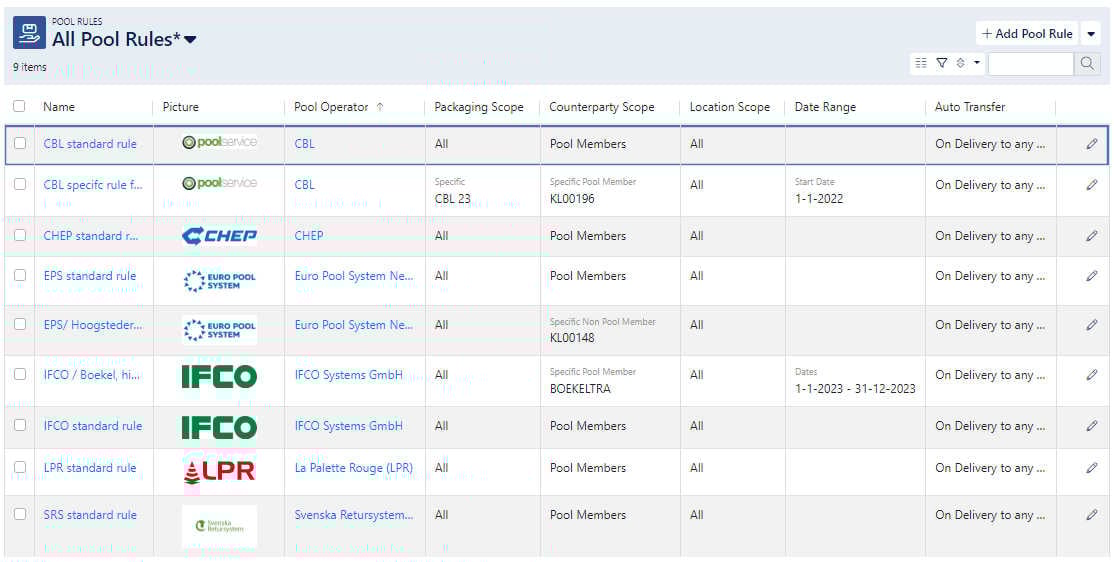The width and height of the screenshot is (1114, 562).
Task: Click the sort arrow beside Pool Operator header
Action: (380, 107)
